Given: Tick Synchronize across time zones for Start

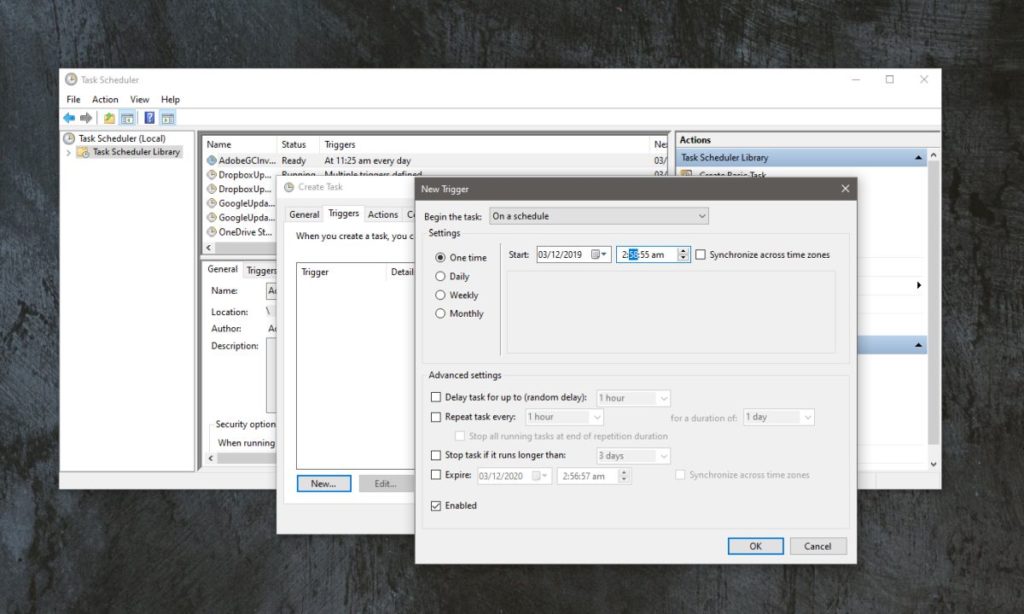Looking at the screenshot, I should point(701,255).
